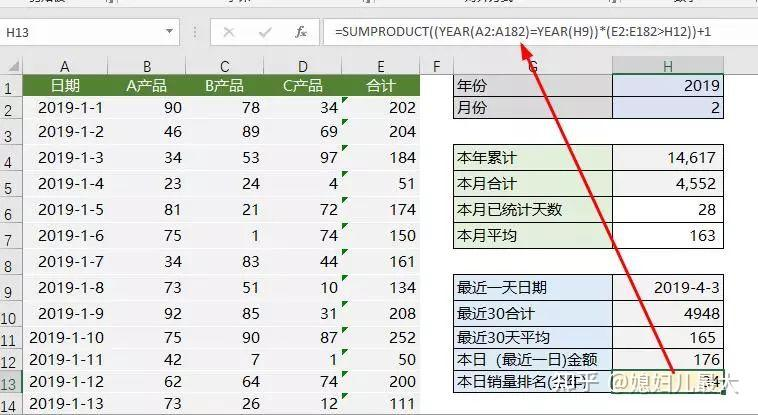
Task: Click the cancel (X) formula entry icon
Action: [x=229, y=32]
